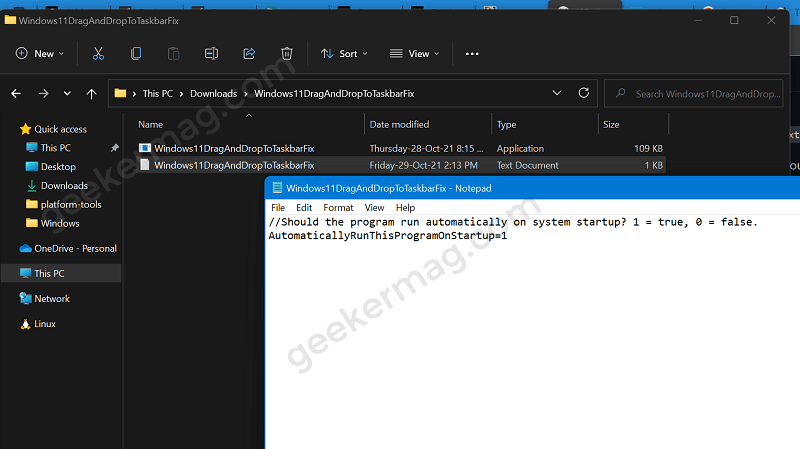Click the Copy icon in toolbar
Image resolution: width=800 pixels, height=449 pixels.
click(x=136, y=54)
